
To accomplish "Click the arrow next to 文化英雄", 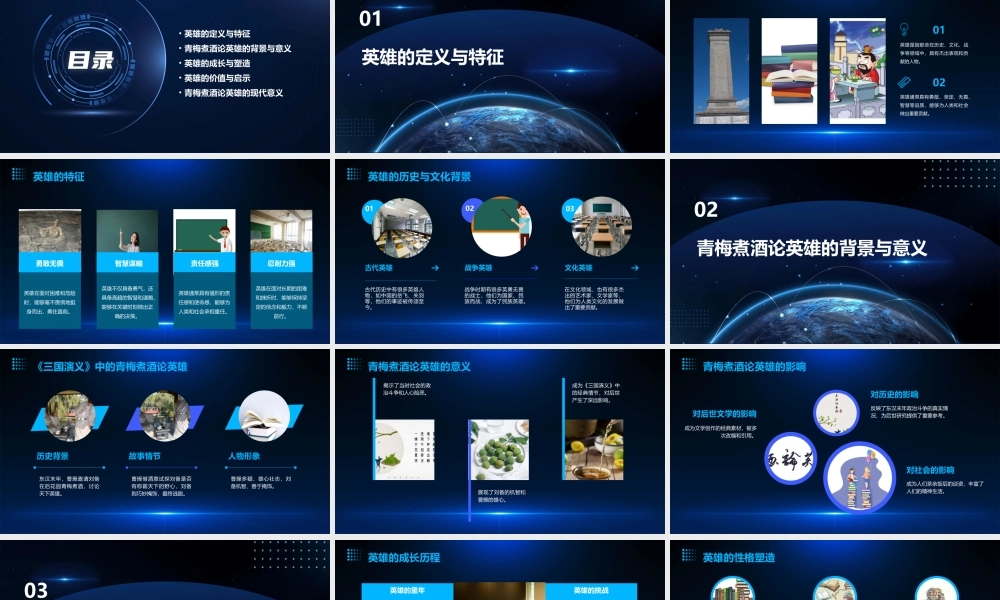I will (x=635, y=268).
